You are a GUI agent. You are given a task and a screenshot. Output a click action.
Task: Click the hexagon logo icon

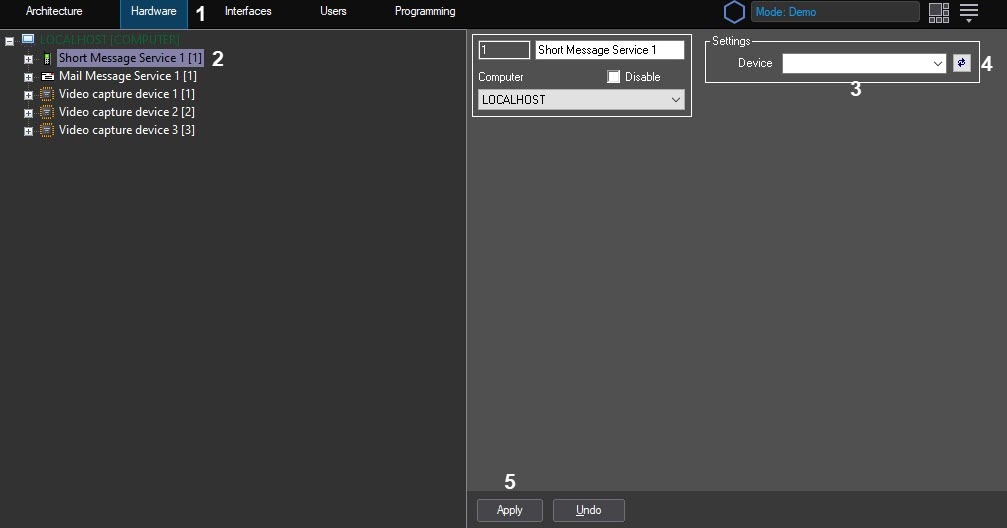(x=734, y=12)
